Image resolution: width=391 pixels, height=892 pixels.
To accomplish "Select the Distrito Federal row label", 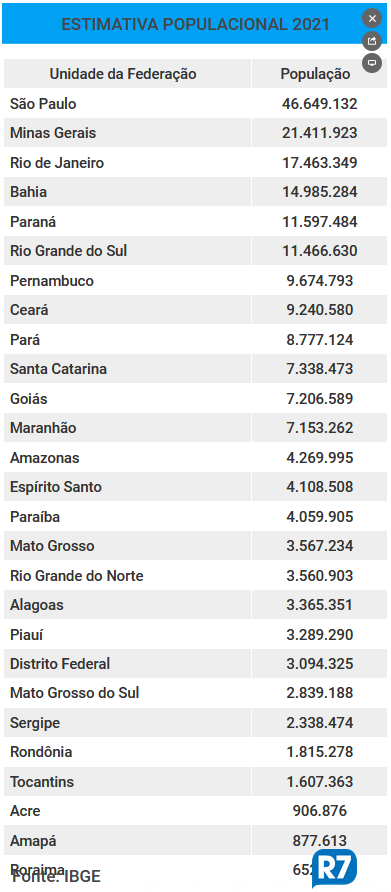I will 60,664.
